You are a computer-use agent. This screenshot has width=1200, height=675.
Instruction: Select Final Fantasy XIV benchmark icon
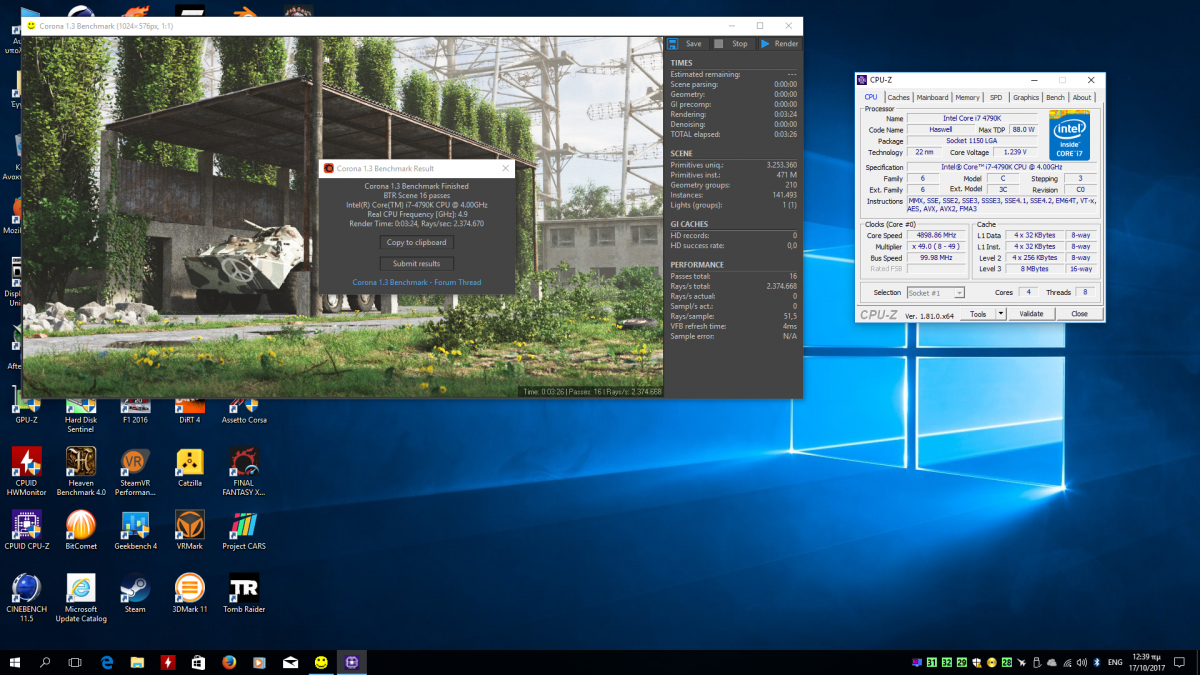244,472
